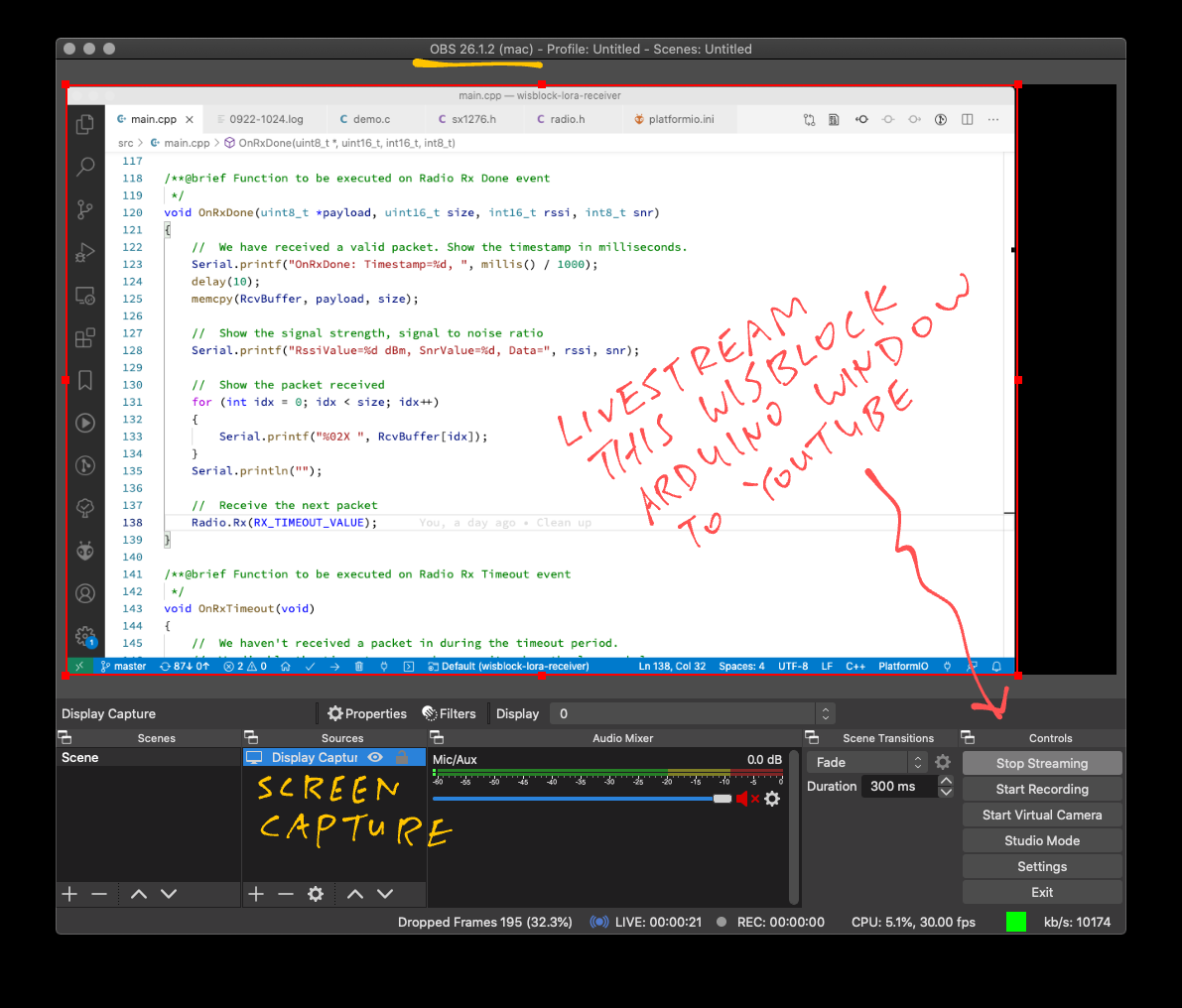Open scene transition properties gear
This screenshot has width=1182, height=1008.
pyautogui.click(x=943, y=762)
